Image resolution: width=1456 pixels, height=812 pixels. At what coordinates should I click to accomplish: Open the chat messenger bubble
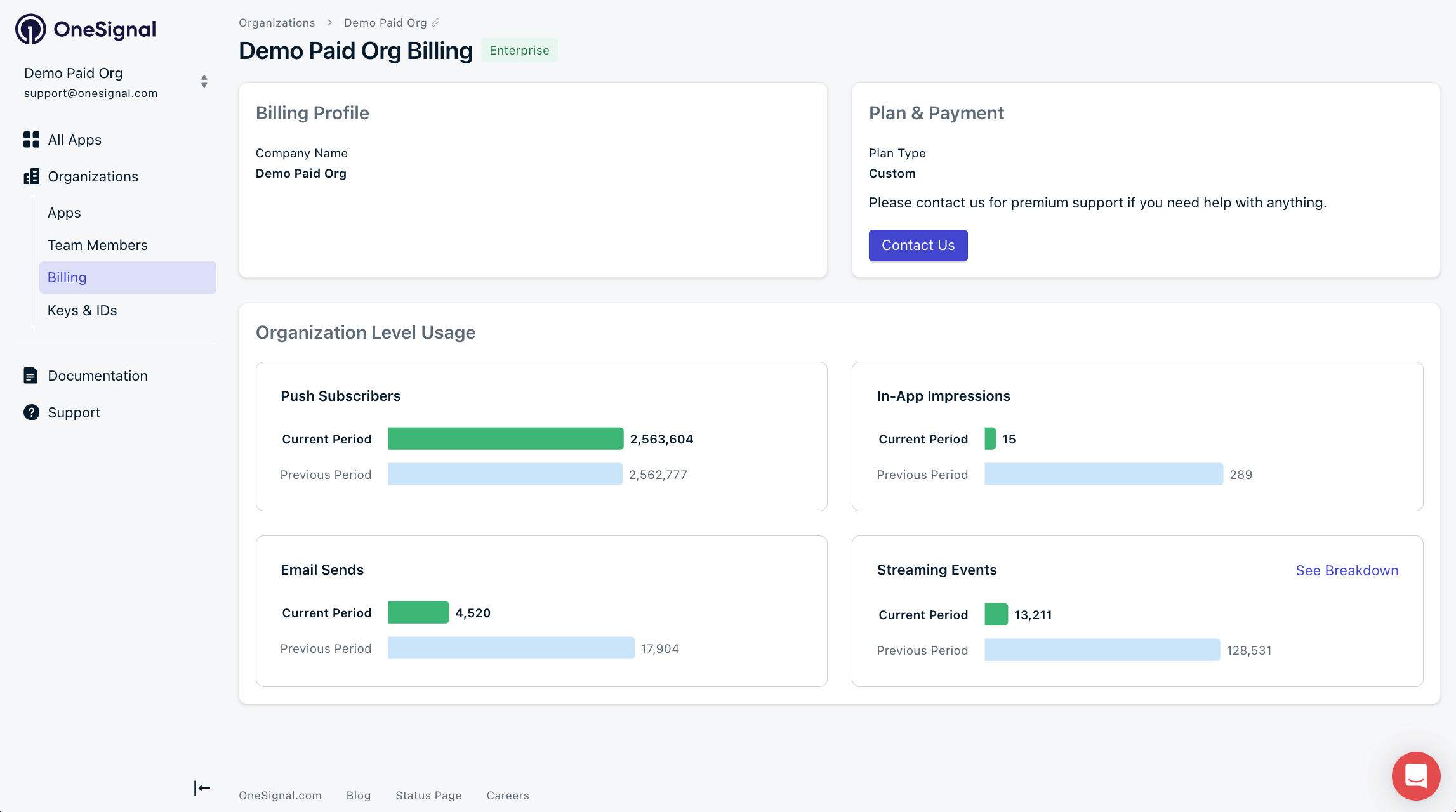pos(1415,775)
